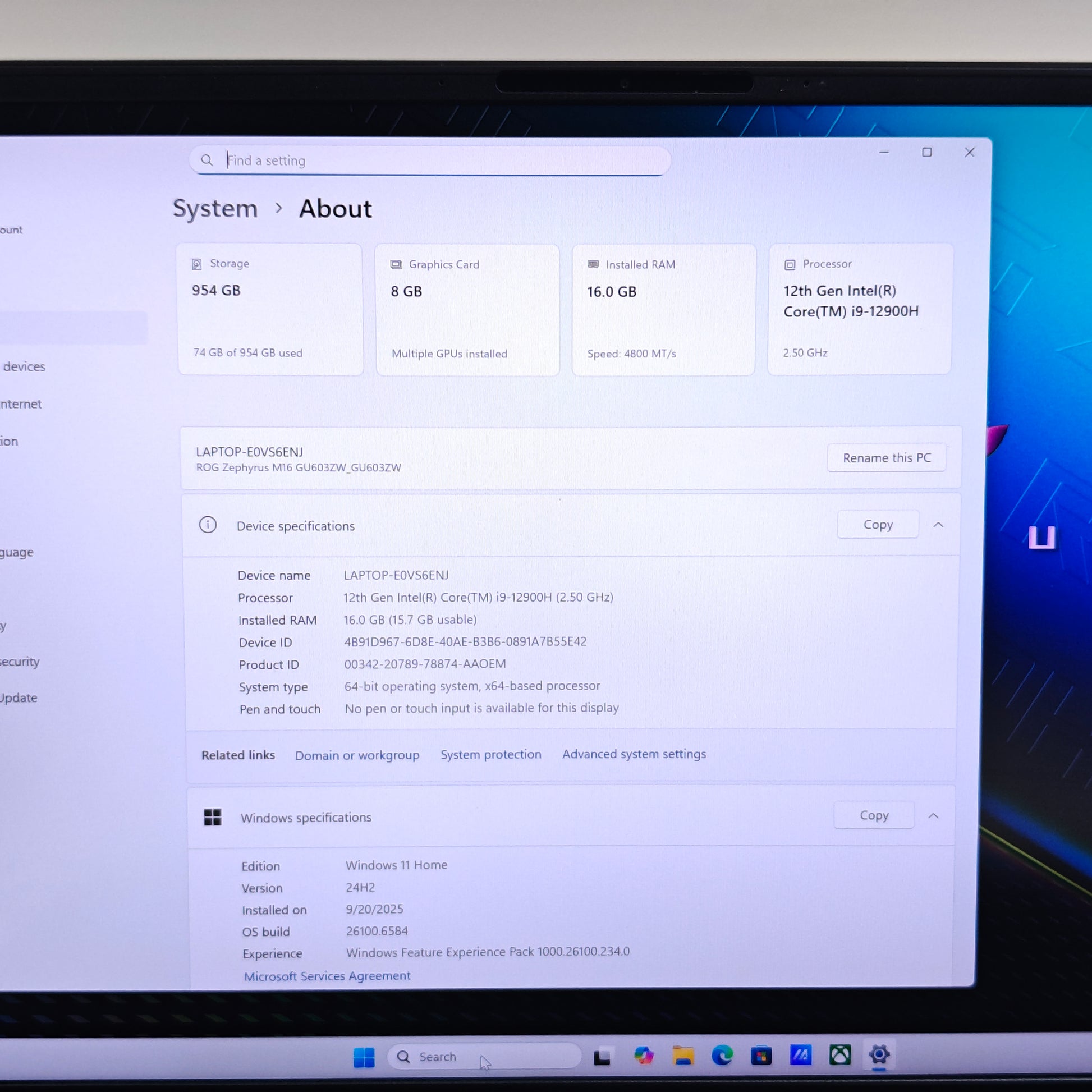Copy the Windows specifications
The width and height of the screenshot is (1092, 1092).
tap(873, 815)
